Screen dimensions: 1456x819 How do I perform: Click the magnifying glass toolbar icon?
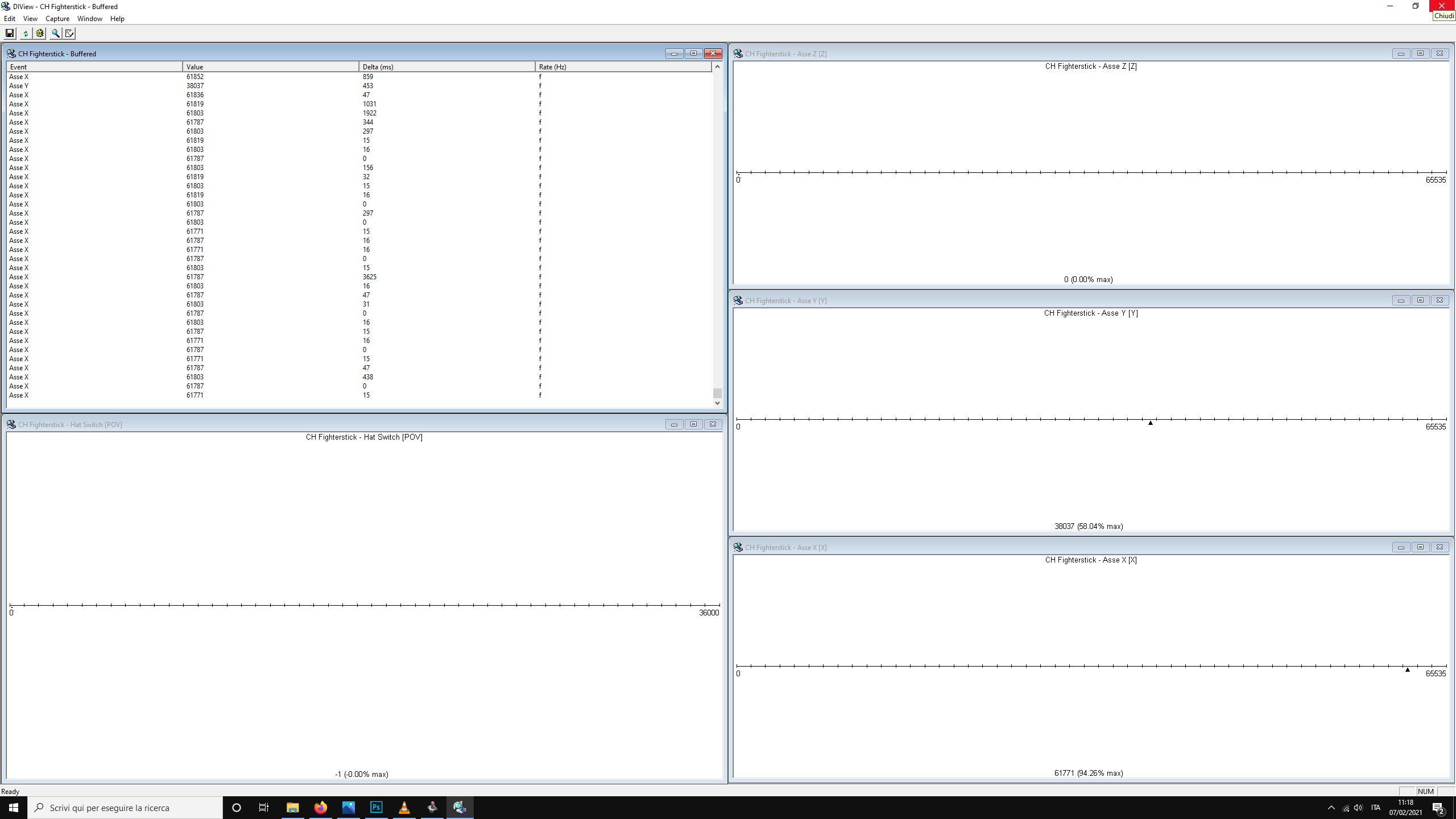(55, 34)
